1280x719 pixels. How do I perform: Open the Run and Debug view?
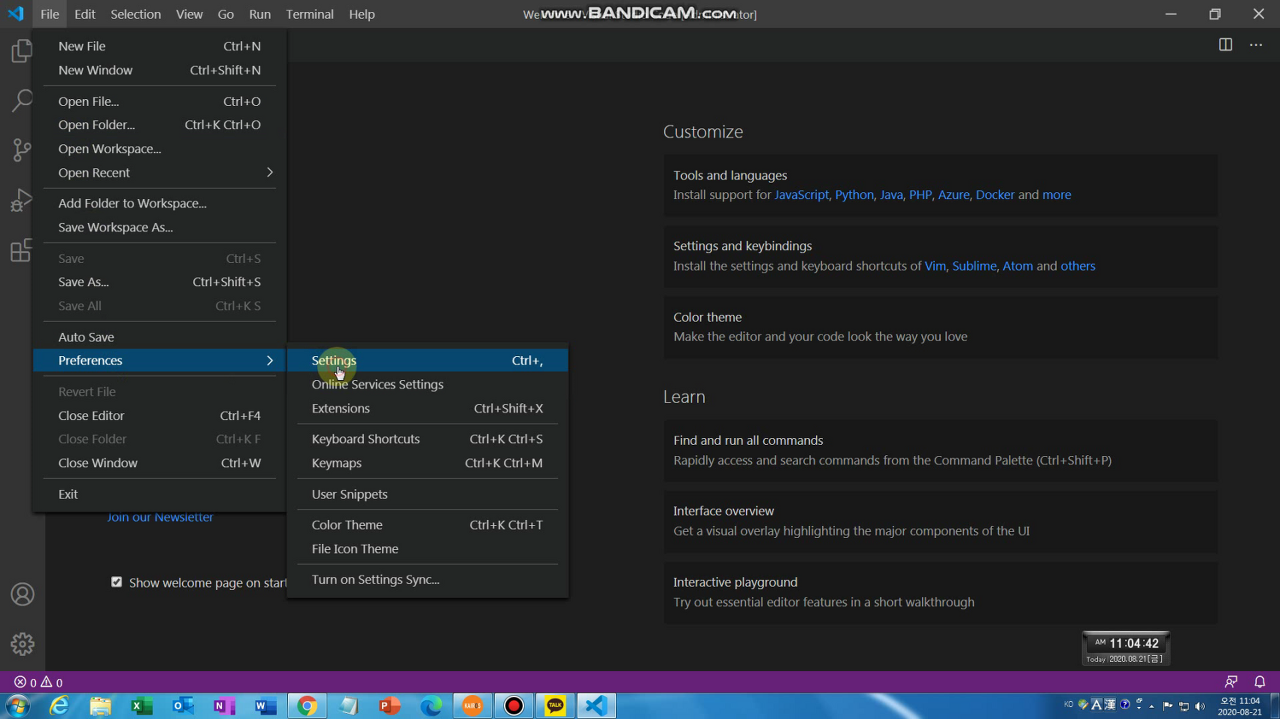(x=22, y=200)
